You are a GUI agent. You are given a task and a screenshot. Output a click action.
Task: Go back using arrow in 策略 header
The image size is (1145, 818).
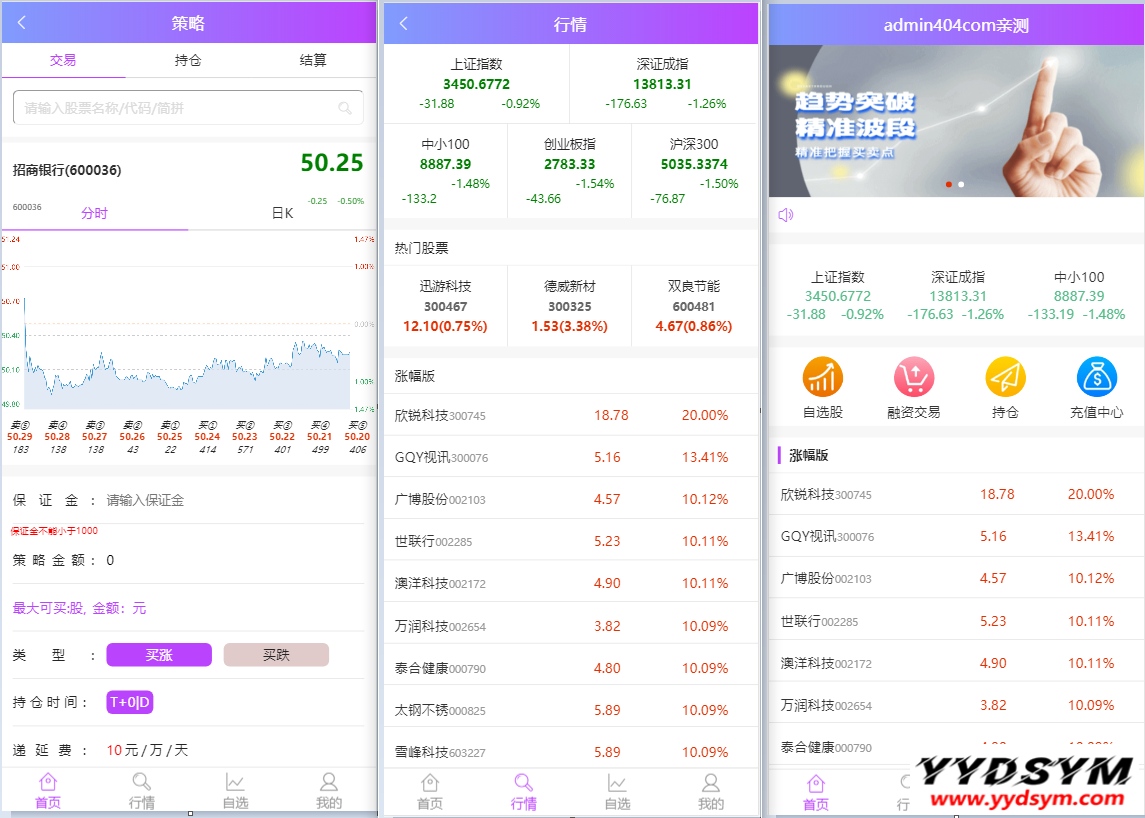click(22, 23)
